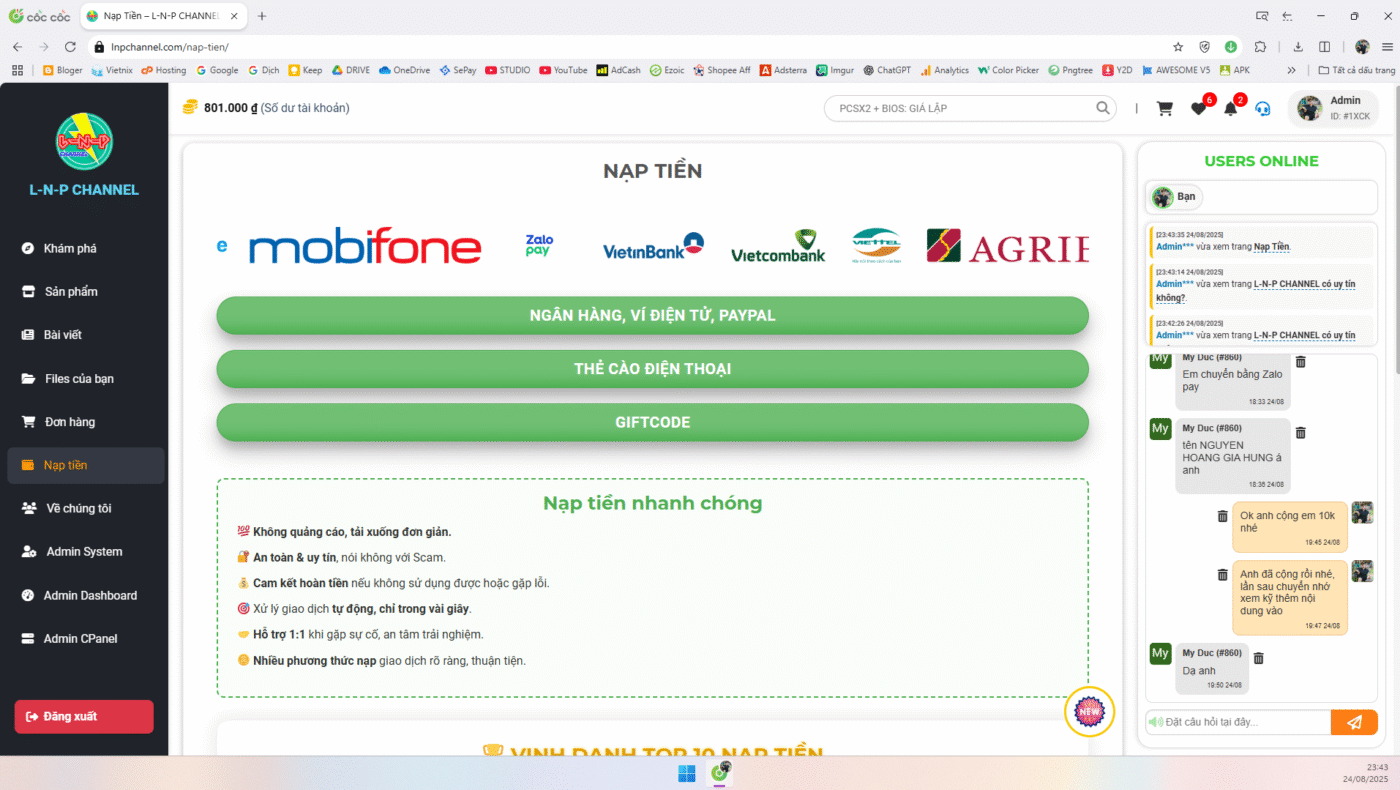Open Đơn hàng in sidebar
The width and height of the screenshot is (1400, 790).
(69, 422)
